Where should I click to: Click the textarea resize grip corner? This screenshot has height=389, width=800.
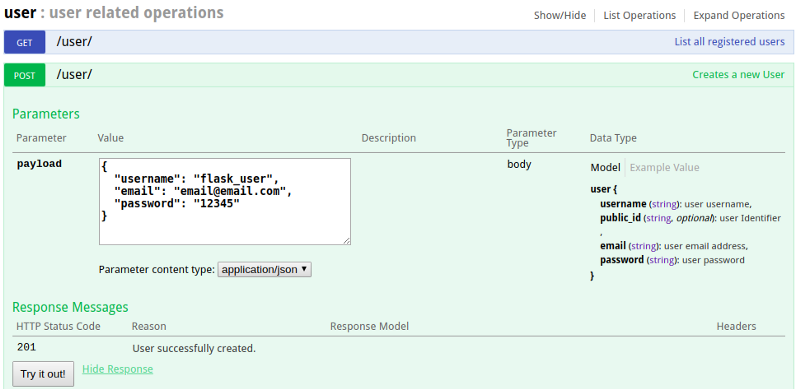pyautogui.click(x=347, y=241)
